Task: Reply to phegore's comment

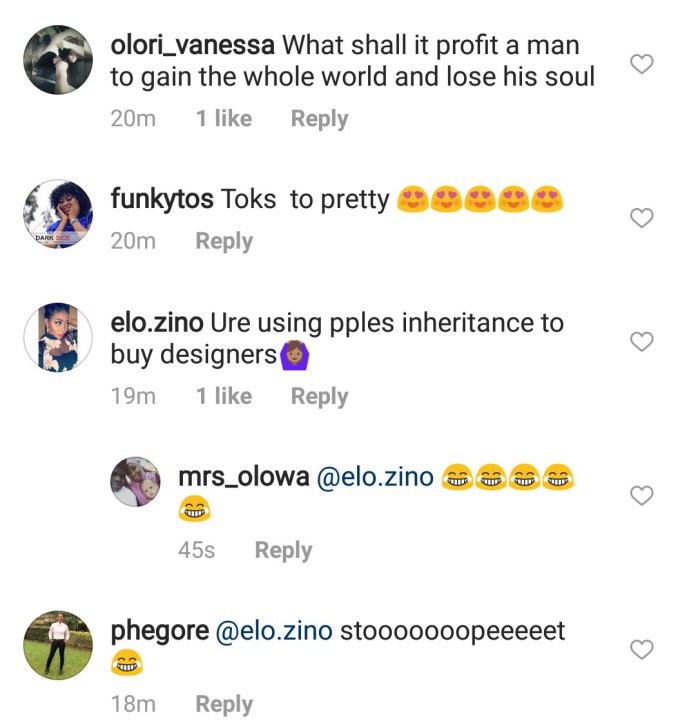Action: click(x=224, y=704)
